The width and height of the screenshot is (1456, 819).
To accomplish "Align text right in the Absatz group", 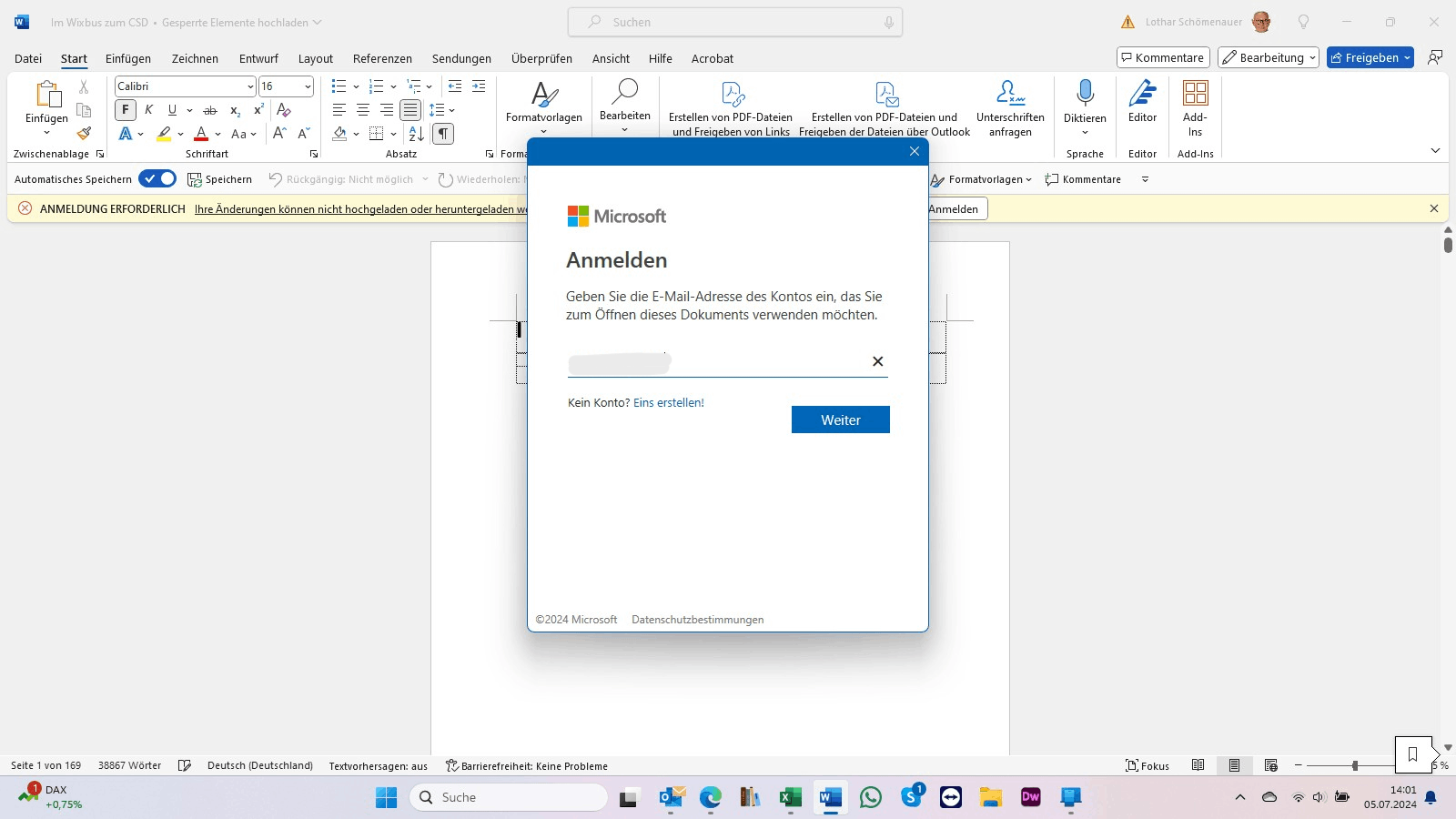I will [387, 110].
